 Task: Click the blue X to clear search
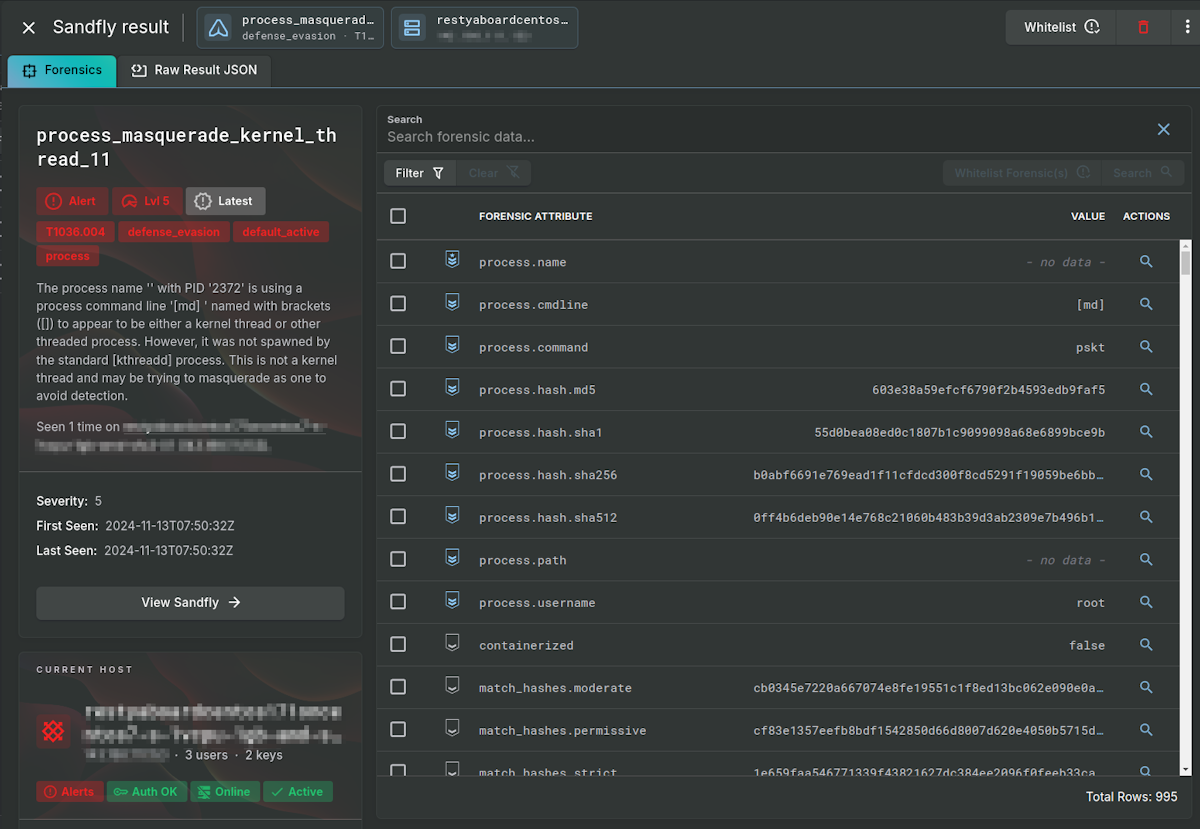pyautogui.click(x=1163, y=129)
